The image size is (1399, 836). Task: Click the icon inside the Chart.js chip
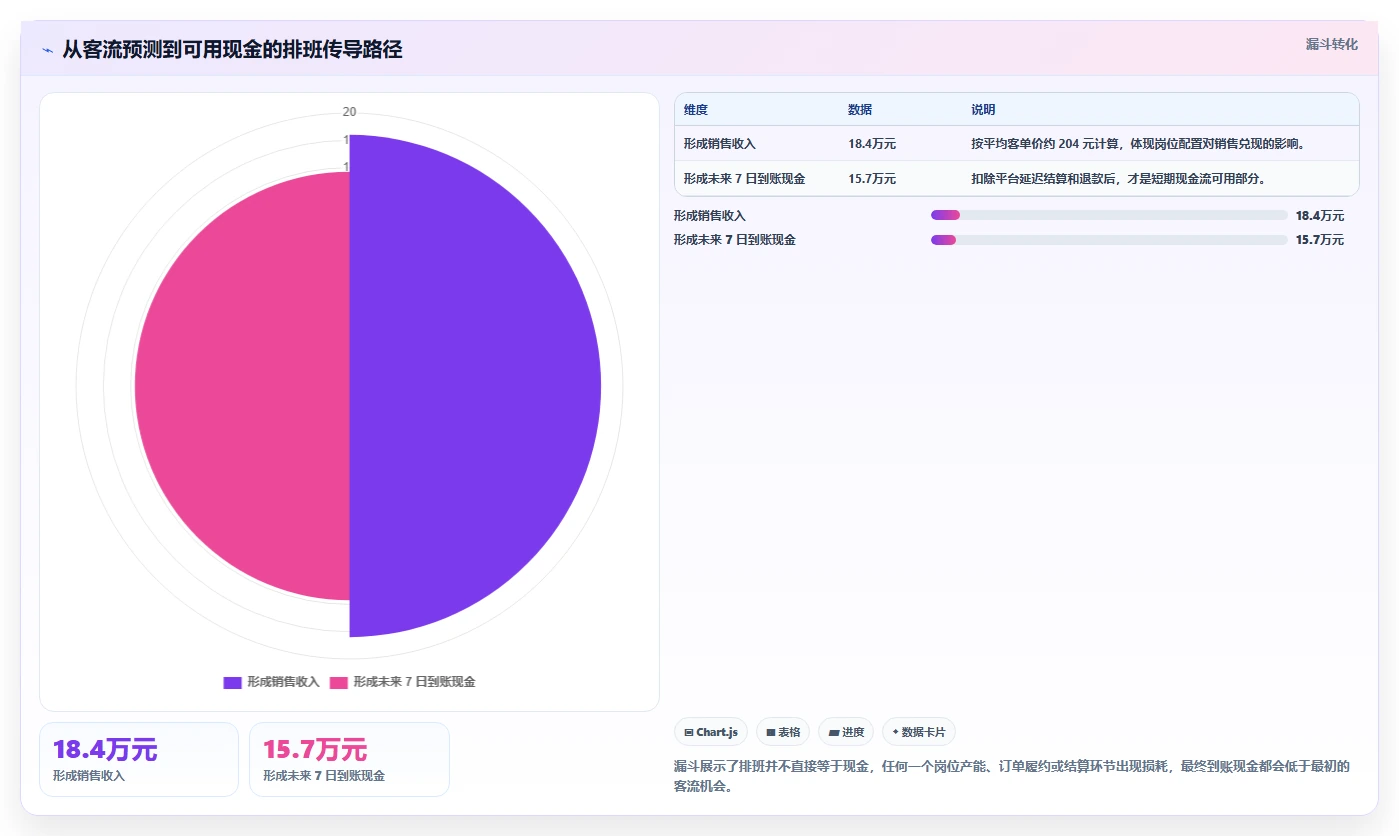tap(689, 732)
